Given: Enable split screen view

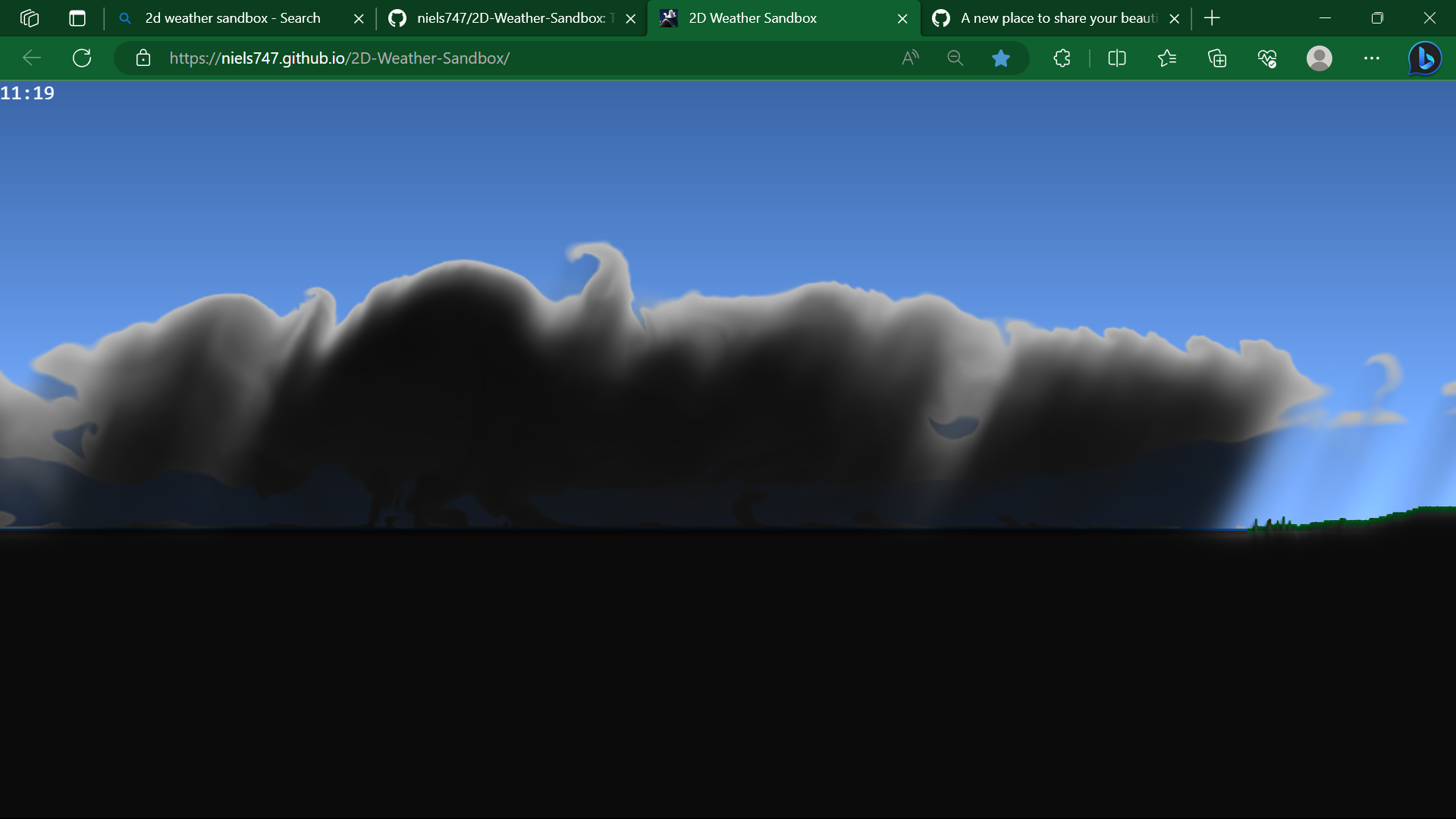Looking at the screenshot, I should (x=1117, y=58).
